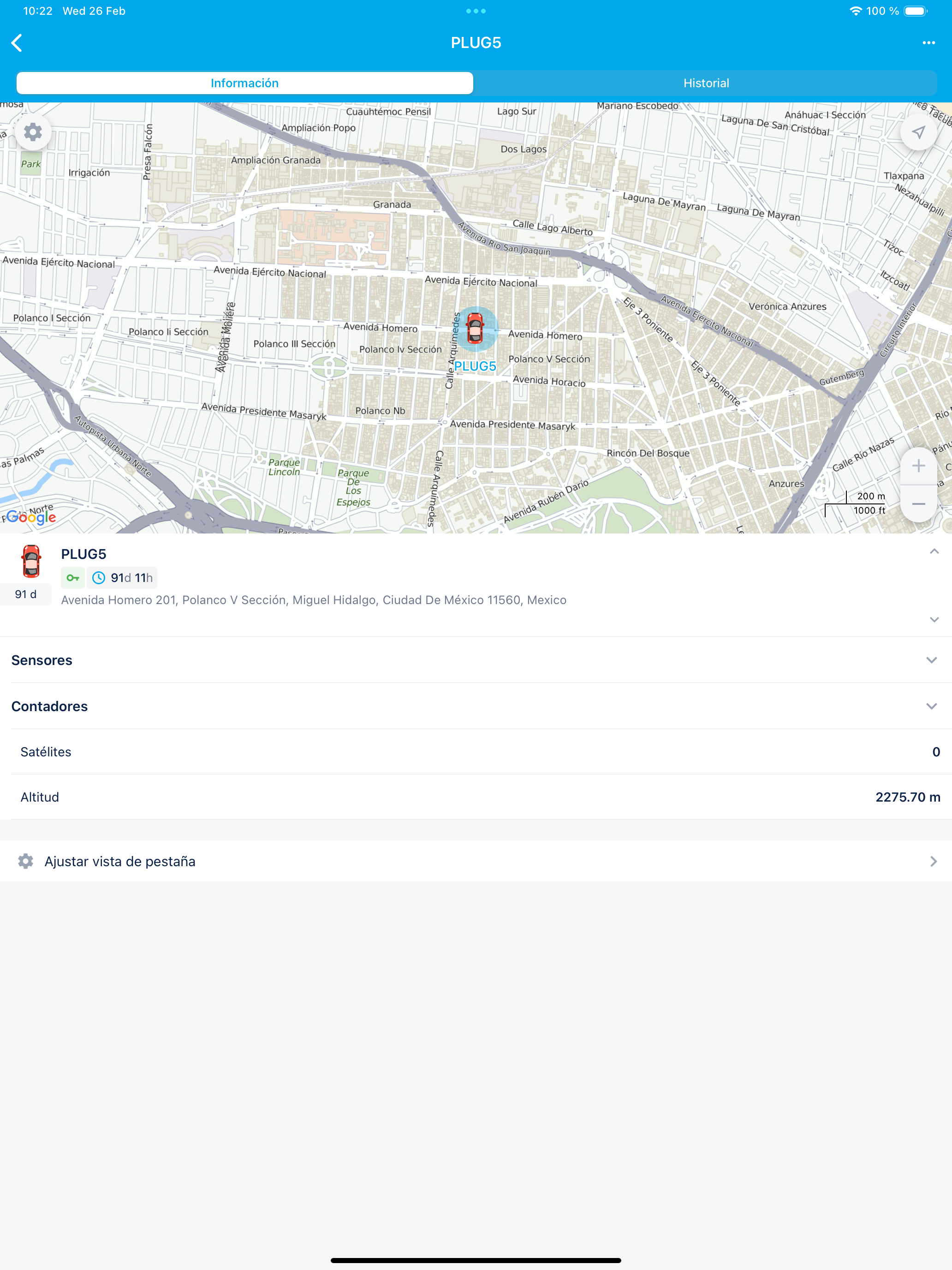Viewport: 952px width, 1270px height.
Task: Tap the Google logo on the map
Action: (31, 517)
